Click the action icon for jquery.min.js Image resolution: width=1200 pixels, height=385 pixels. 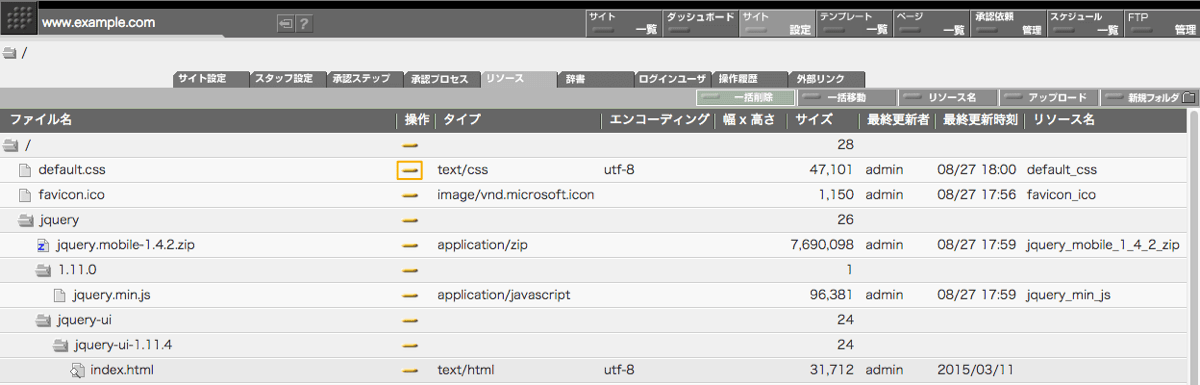[x=409, y=296]
